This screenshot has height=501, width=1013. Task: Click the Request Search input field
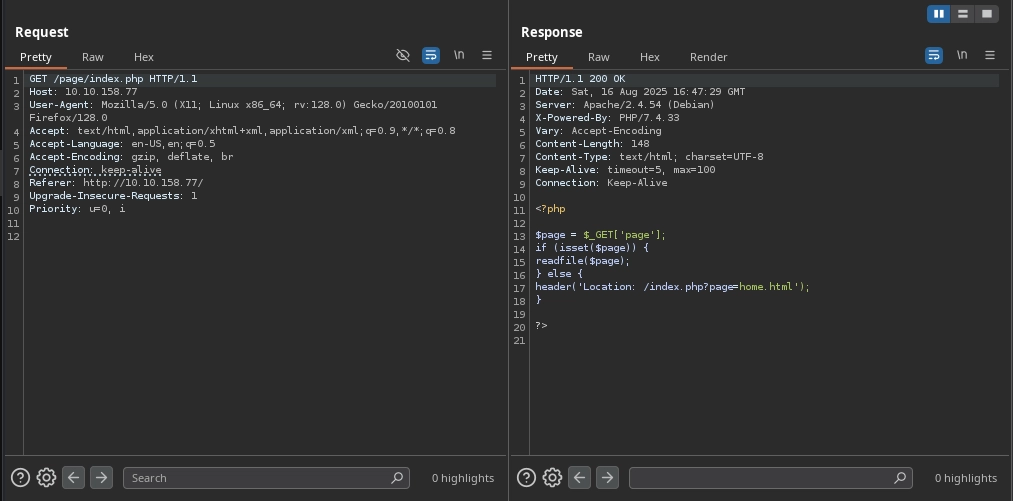[260, 478]
